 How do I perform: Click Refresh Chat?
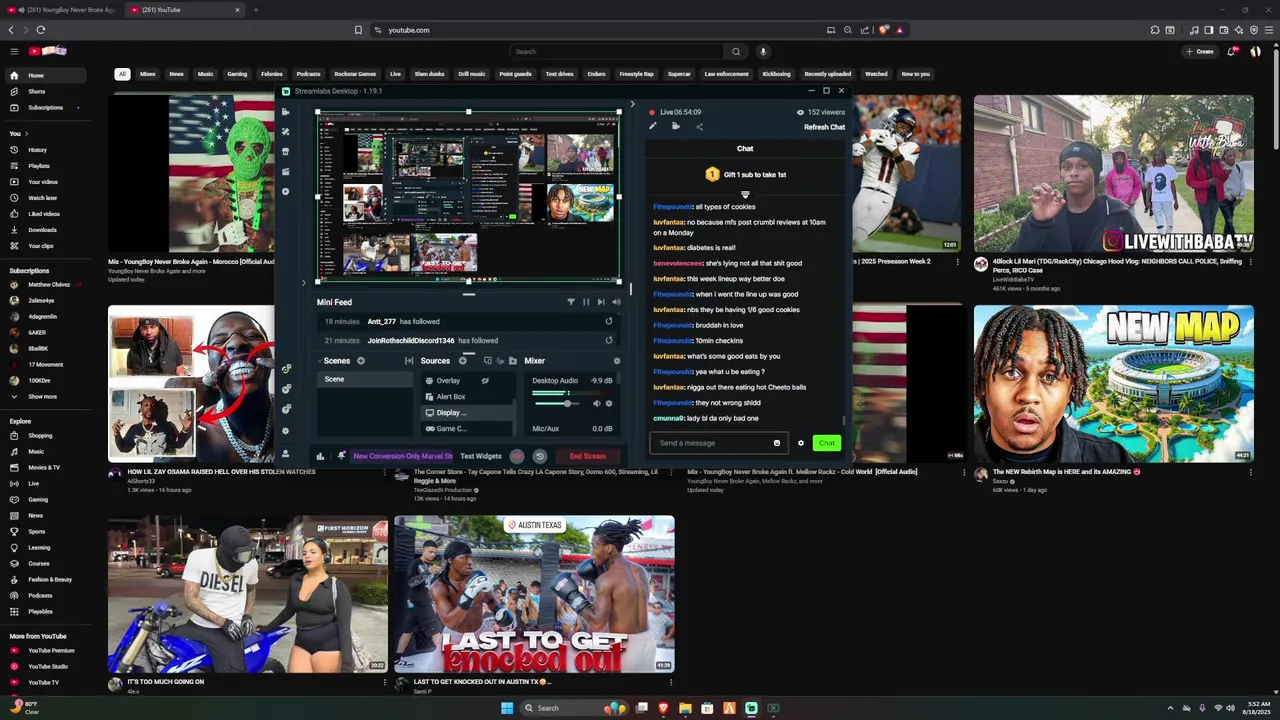click(824, 127)
